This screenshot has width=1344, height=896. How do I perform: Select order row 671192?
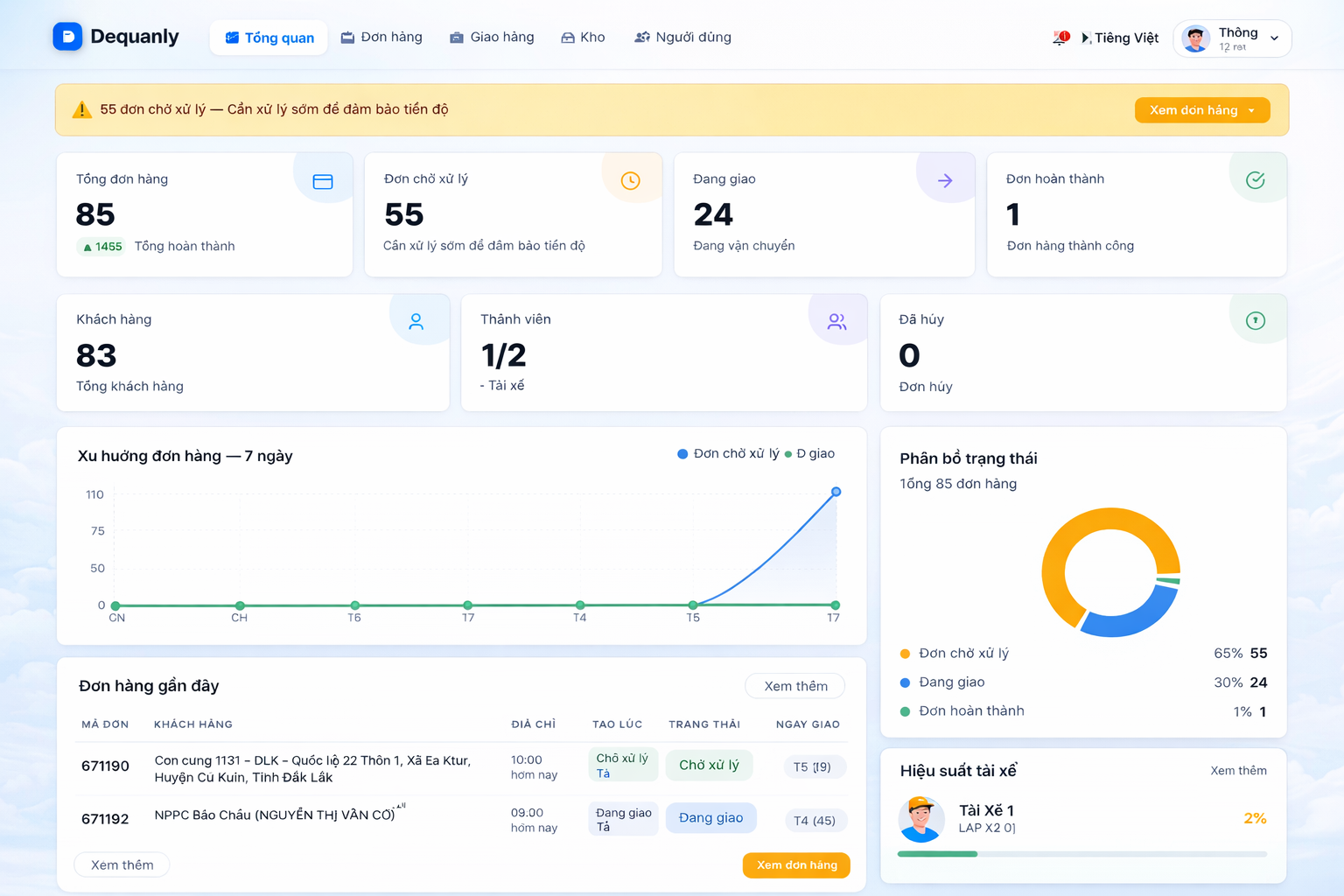click(462, 820)
